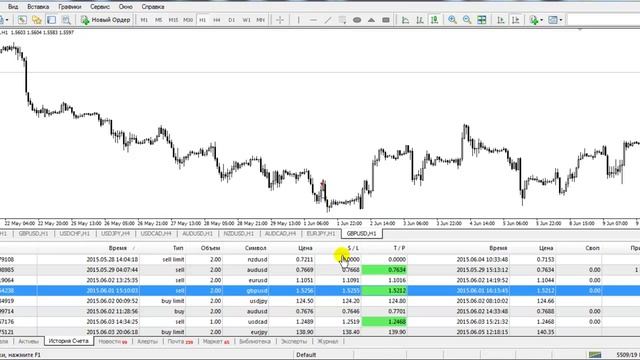Select the Horizontal Line drawing tool

(x=313, y=20)
